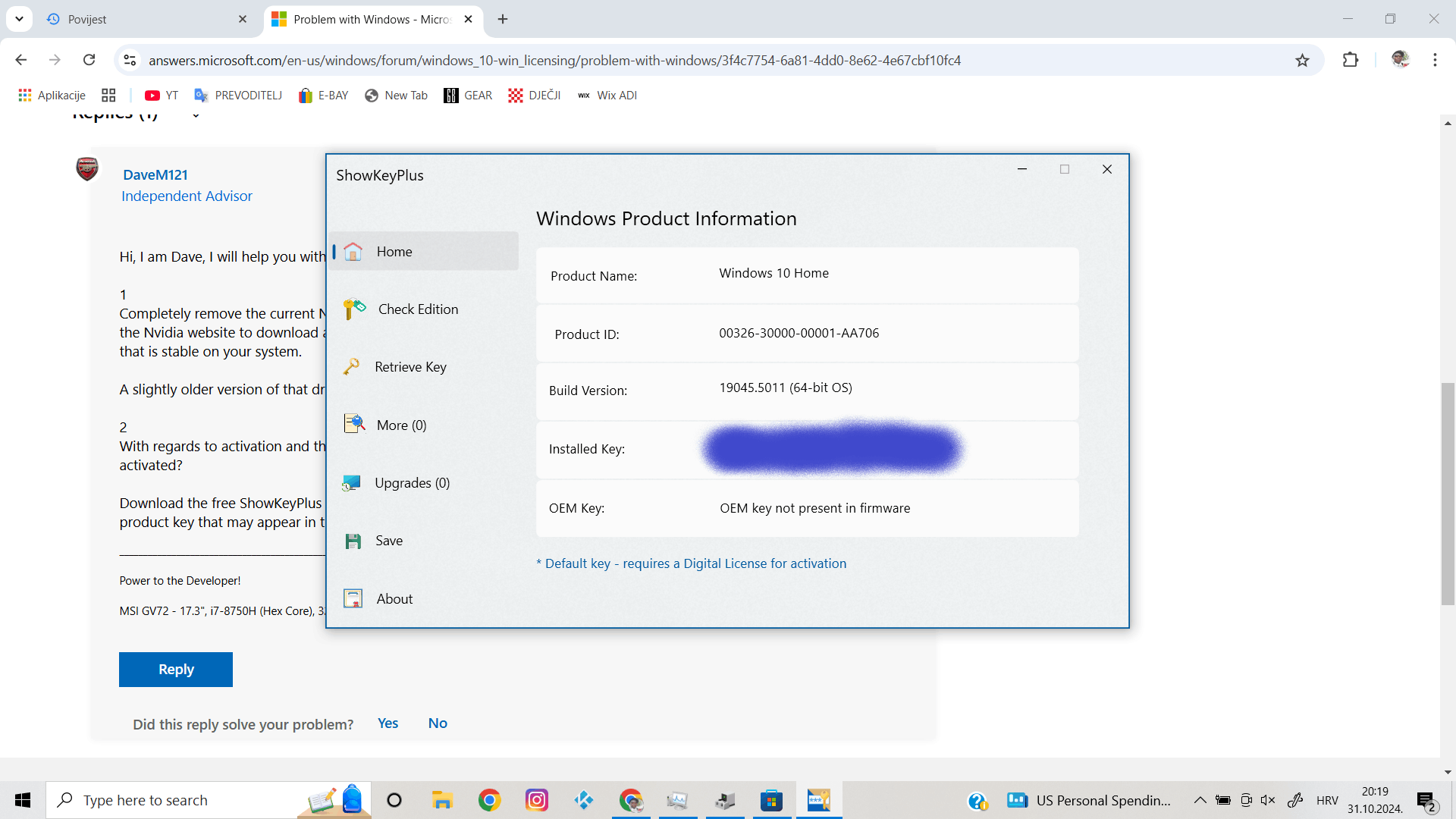The width and height of the screenshot is (1456, 819).
Task: Open notification center with 2 notifications
Action: (1426, 801)
